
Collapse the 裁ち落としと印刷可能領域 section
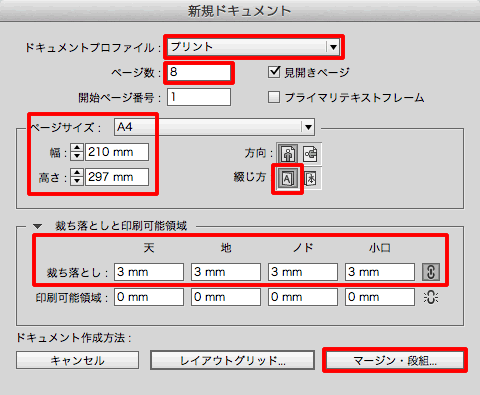[x=38, y=226]
